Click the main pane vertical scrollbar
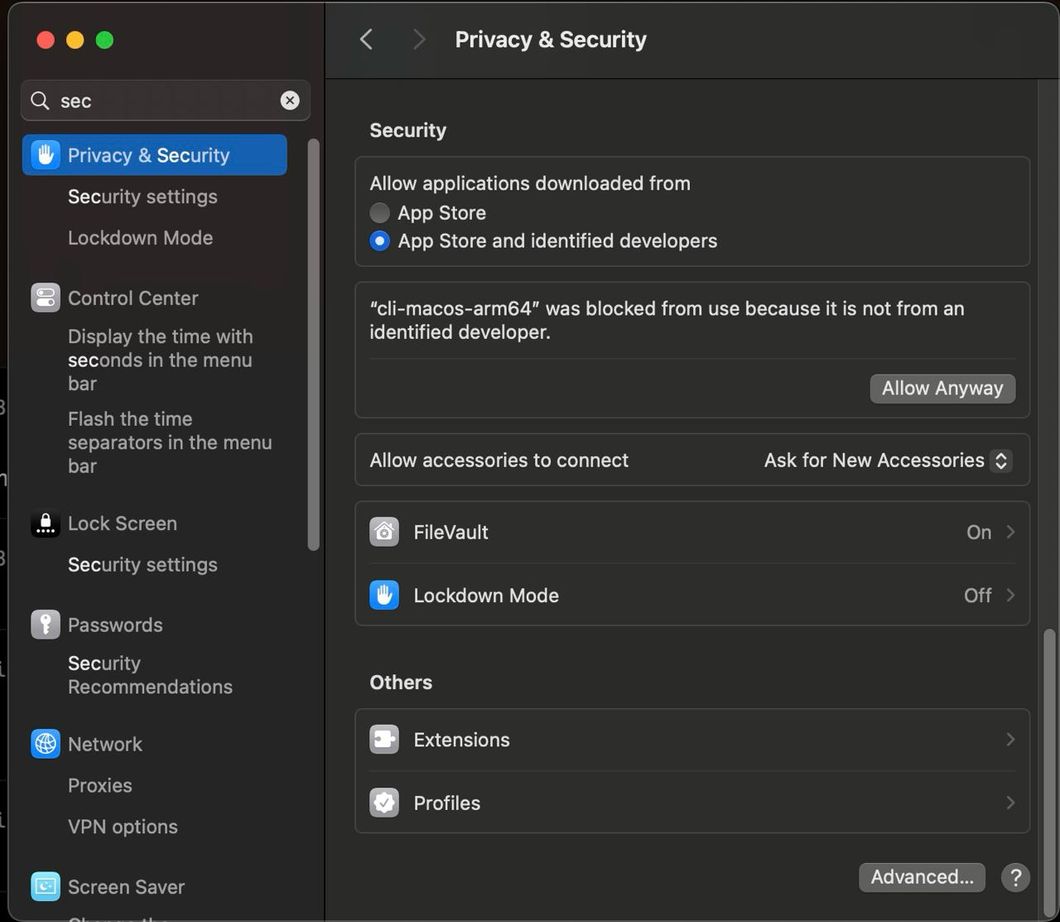 (x=1048, y=760)
